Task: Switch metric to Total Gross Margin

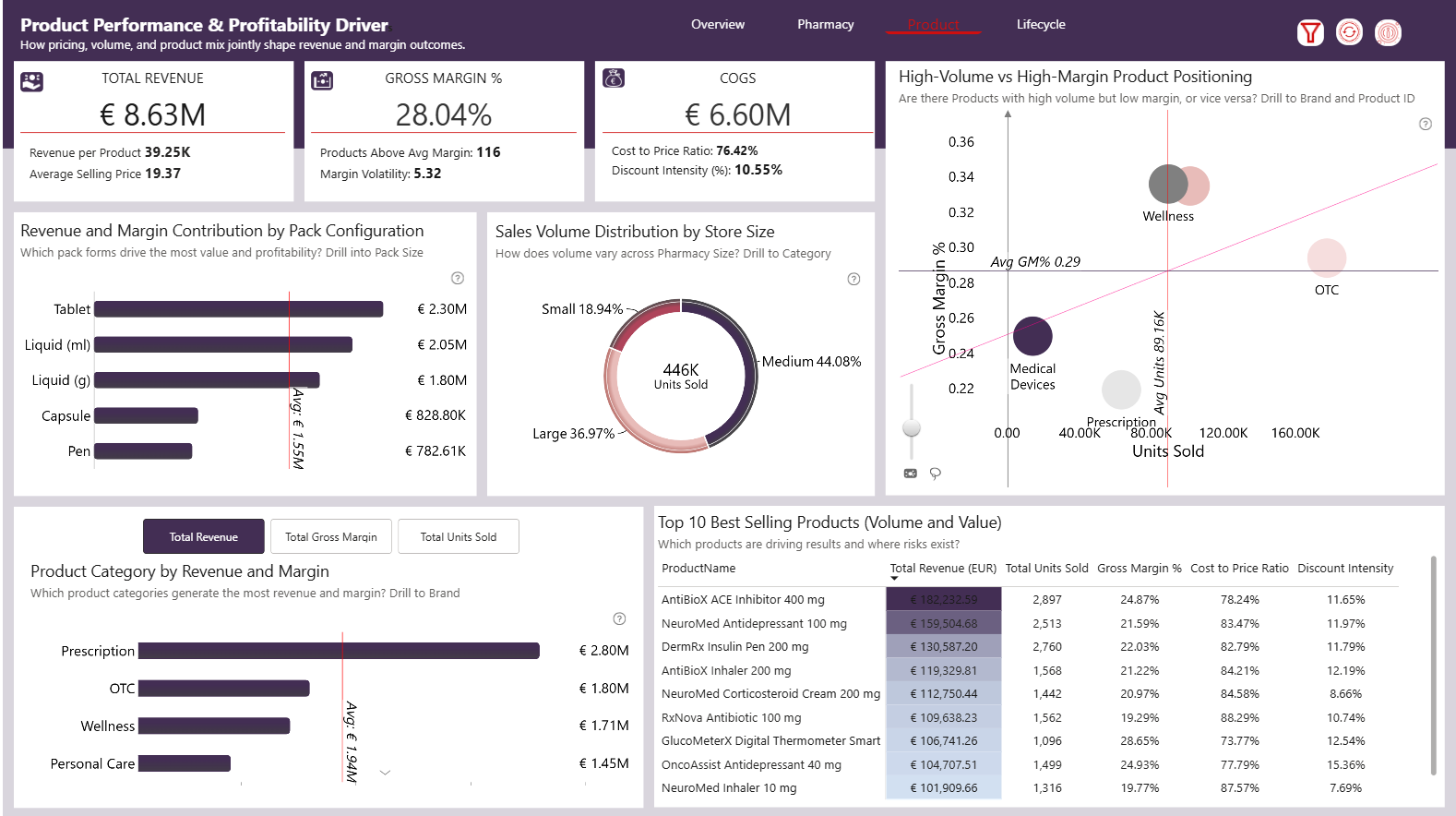Action: 331,536
